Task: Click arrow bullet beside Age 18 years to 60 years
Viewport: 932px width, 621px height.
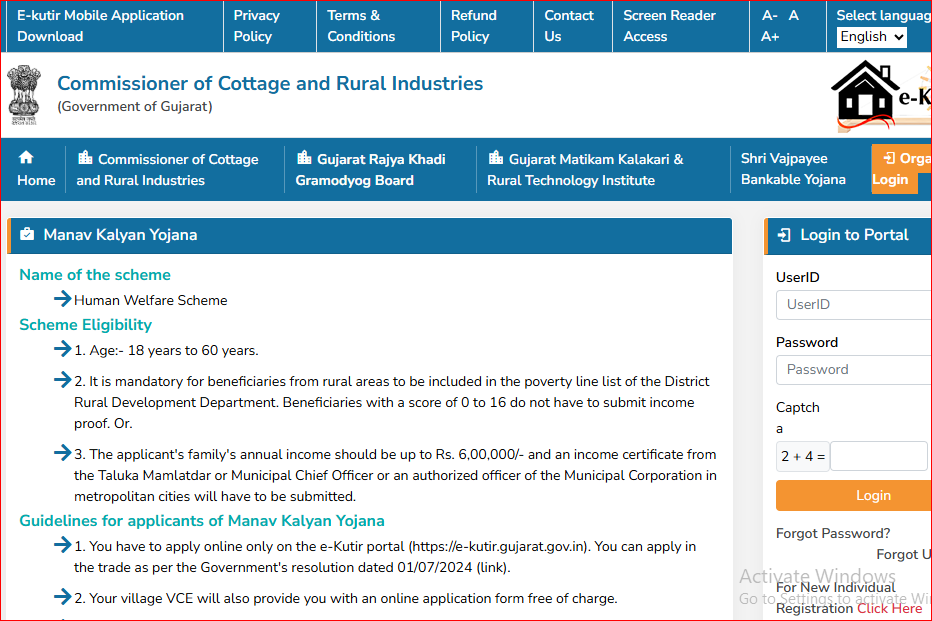Action: (62, 349)
